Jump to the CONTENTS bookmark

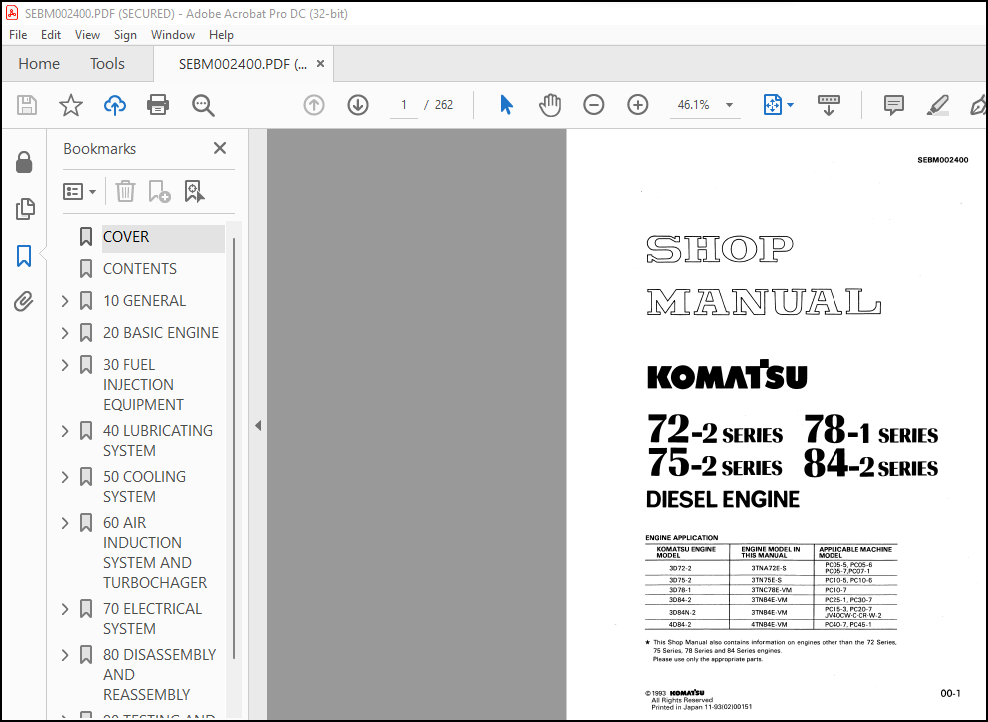140,269
